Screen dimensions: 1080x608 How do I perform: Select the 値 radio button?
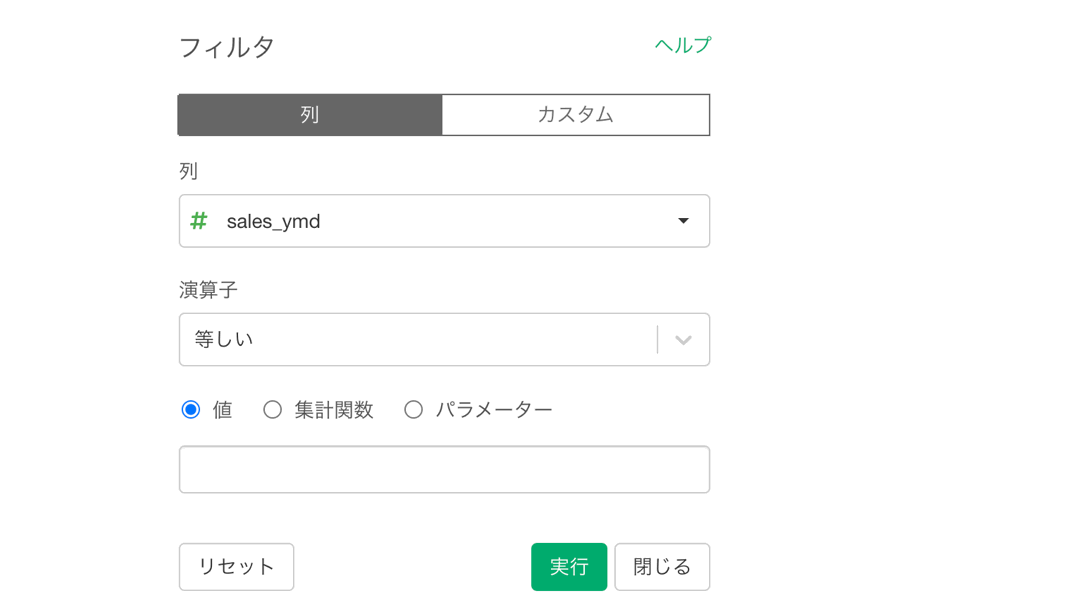click(x=191, y=410)
